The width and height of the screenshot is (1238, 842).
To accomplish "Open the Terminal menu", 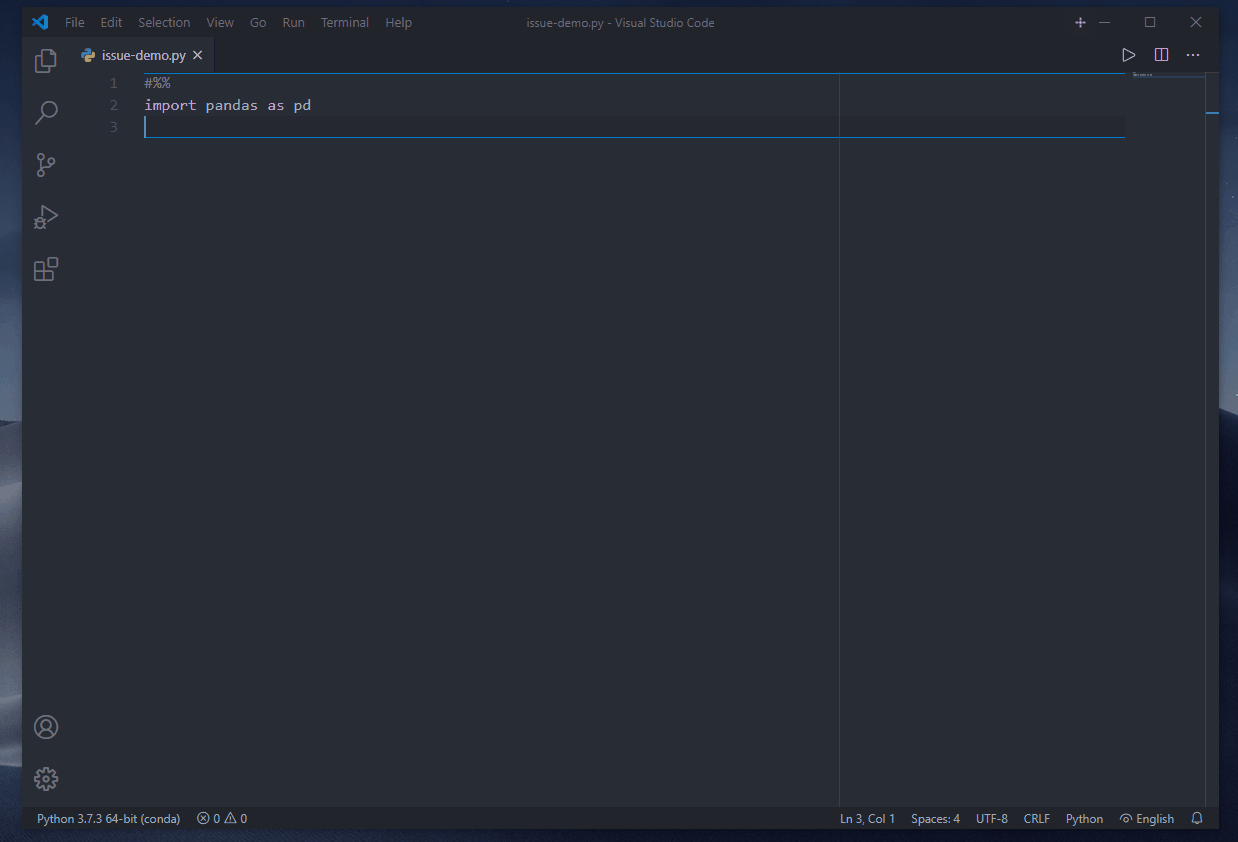I will 344,22.
